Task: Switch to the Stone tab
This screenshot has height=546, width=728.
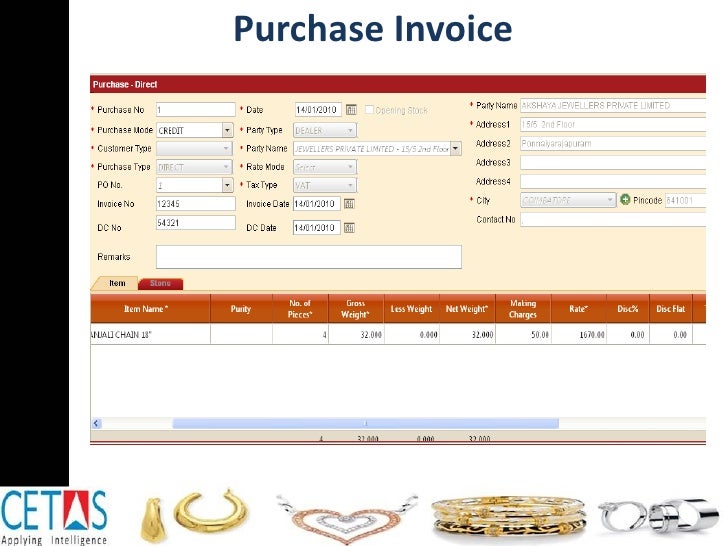Action: click(161, 283)
